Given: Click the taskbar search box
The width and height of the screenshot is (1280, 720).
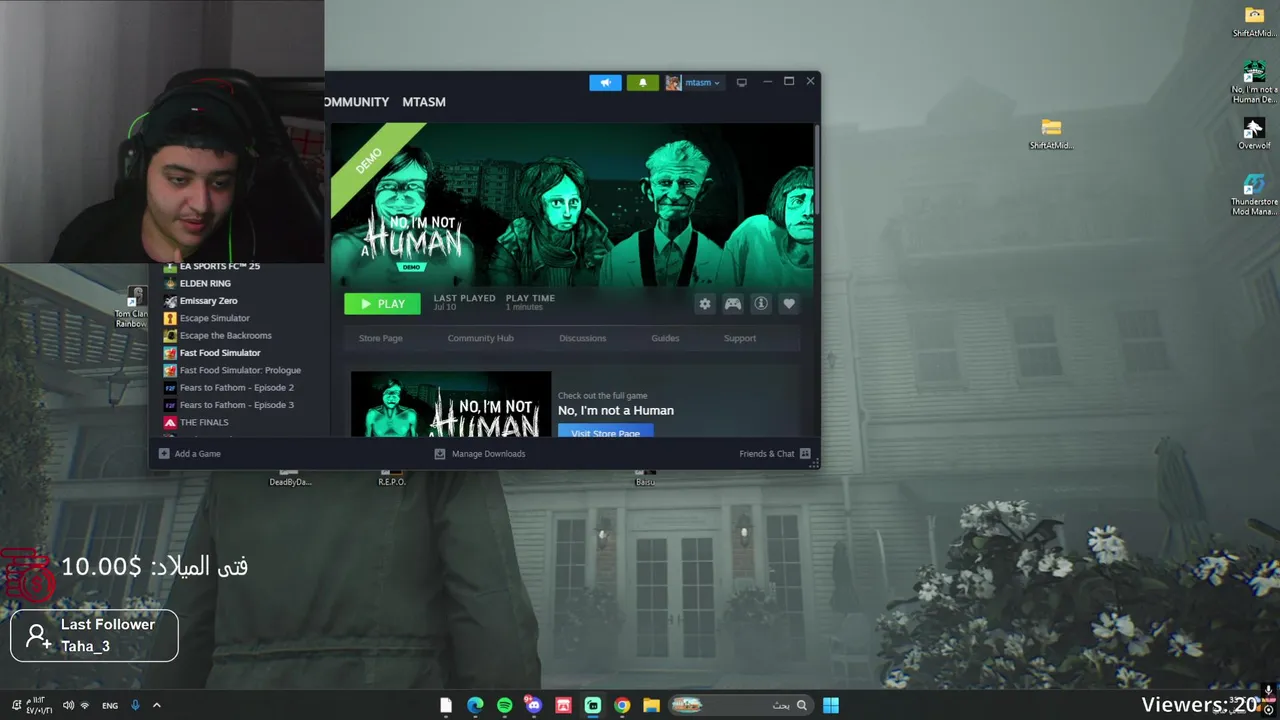Looking at the screenshot, I should 739,705.
